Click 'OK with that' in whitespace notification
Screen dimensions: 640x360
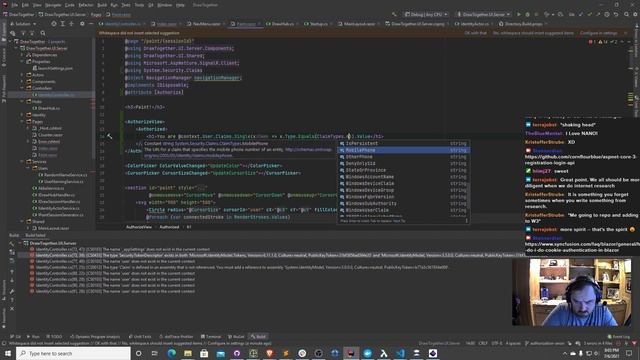tap(476, 33)
